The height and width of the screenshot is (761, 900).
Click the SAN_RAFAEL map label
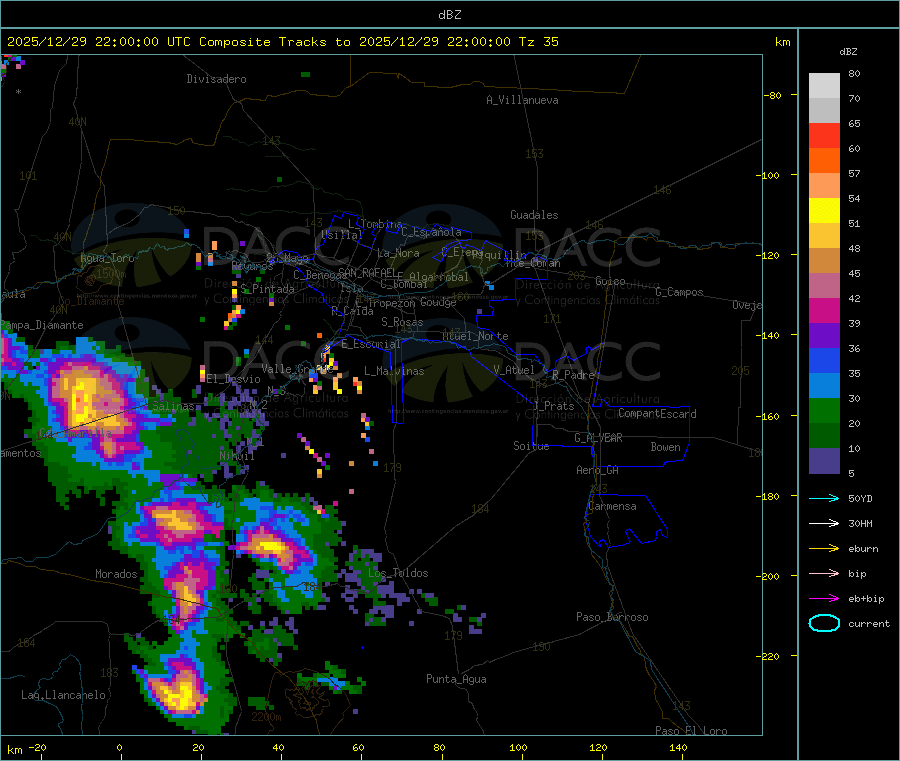point(367,273)
